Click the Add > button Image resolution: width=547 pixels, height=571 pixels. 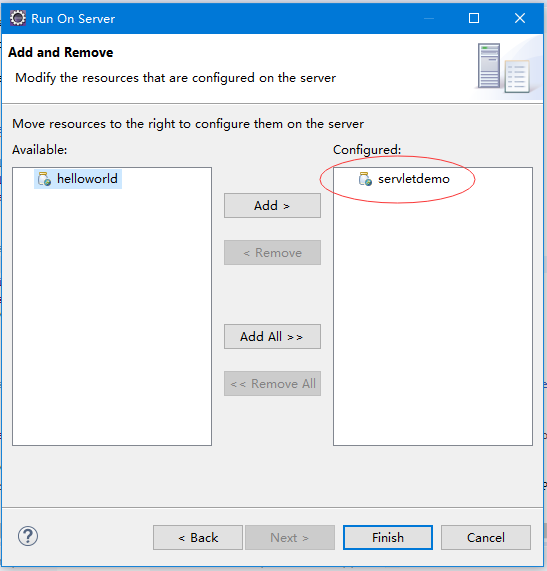272,205
